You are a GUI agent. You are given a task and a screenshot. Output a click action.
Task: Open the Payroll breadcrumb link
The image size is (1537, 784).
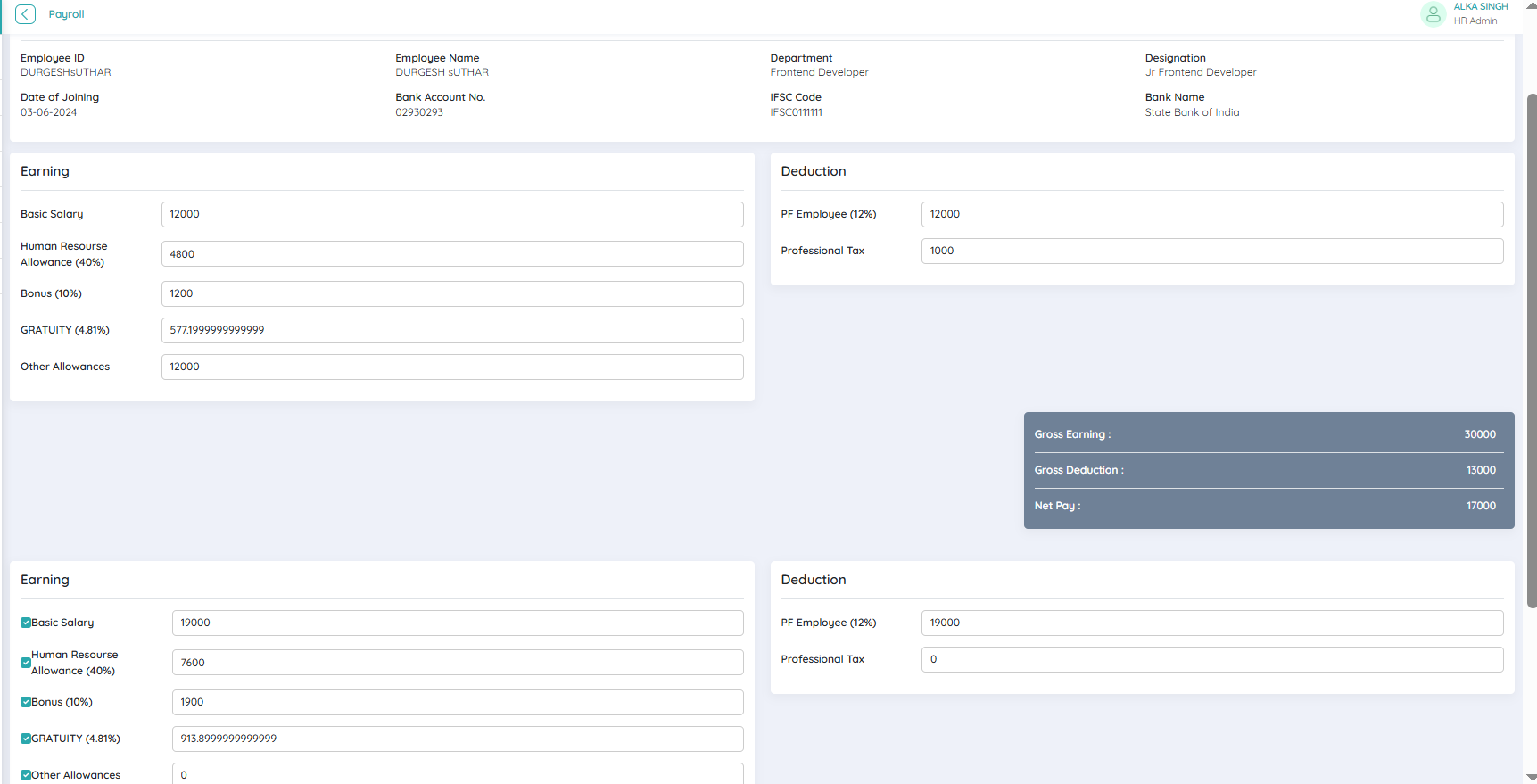pyautogui.click(x=66, y=14)
